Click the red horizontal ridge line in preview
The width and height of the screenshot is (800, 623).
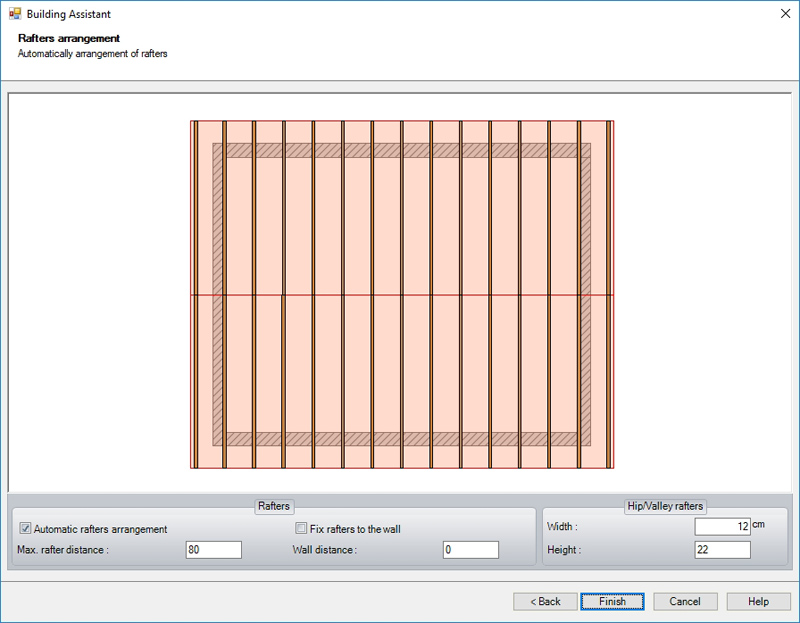pos(400,296)
